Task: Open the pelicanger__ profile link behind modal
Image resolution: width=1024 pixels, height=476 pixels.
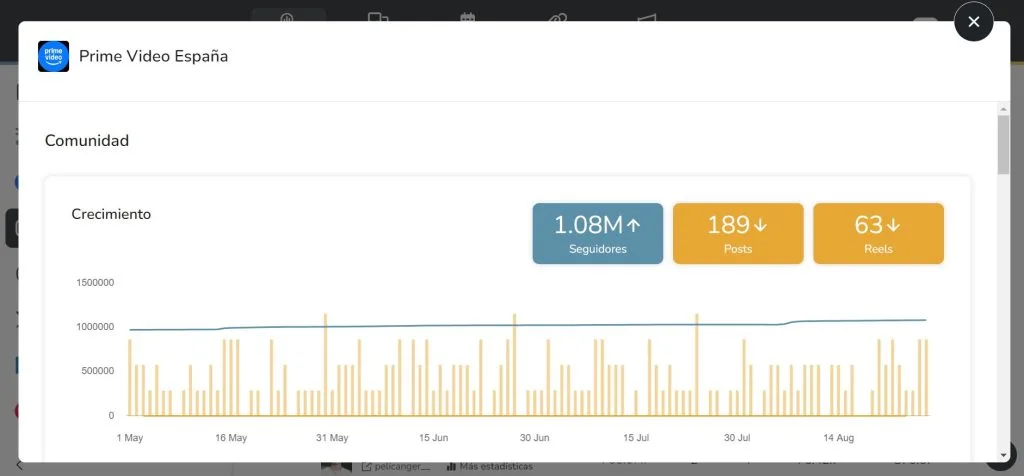Action: [396, 467]
